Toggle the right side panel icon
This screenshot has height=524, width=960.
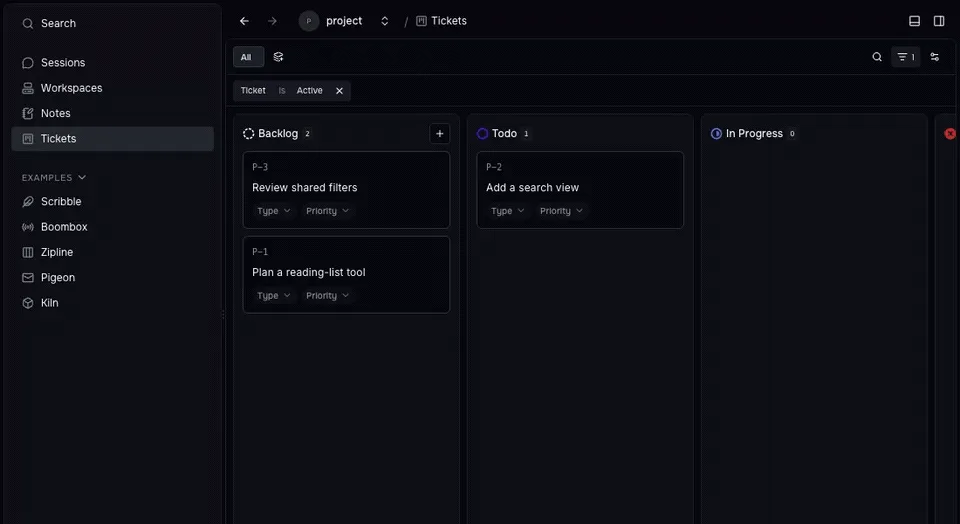(x=939, y=21)
